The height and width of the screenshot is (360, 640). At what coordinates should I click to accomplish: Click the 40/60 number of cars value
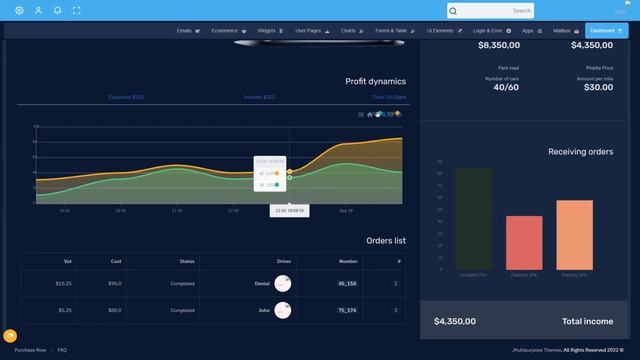point(506,87)
